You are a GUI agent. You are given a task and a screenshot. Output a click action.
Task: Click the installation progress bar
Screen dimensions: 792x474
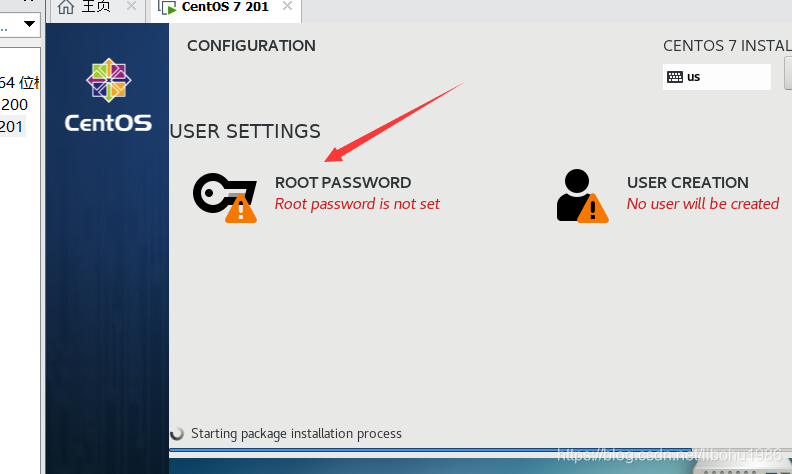480,452
